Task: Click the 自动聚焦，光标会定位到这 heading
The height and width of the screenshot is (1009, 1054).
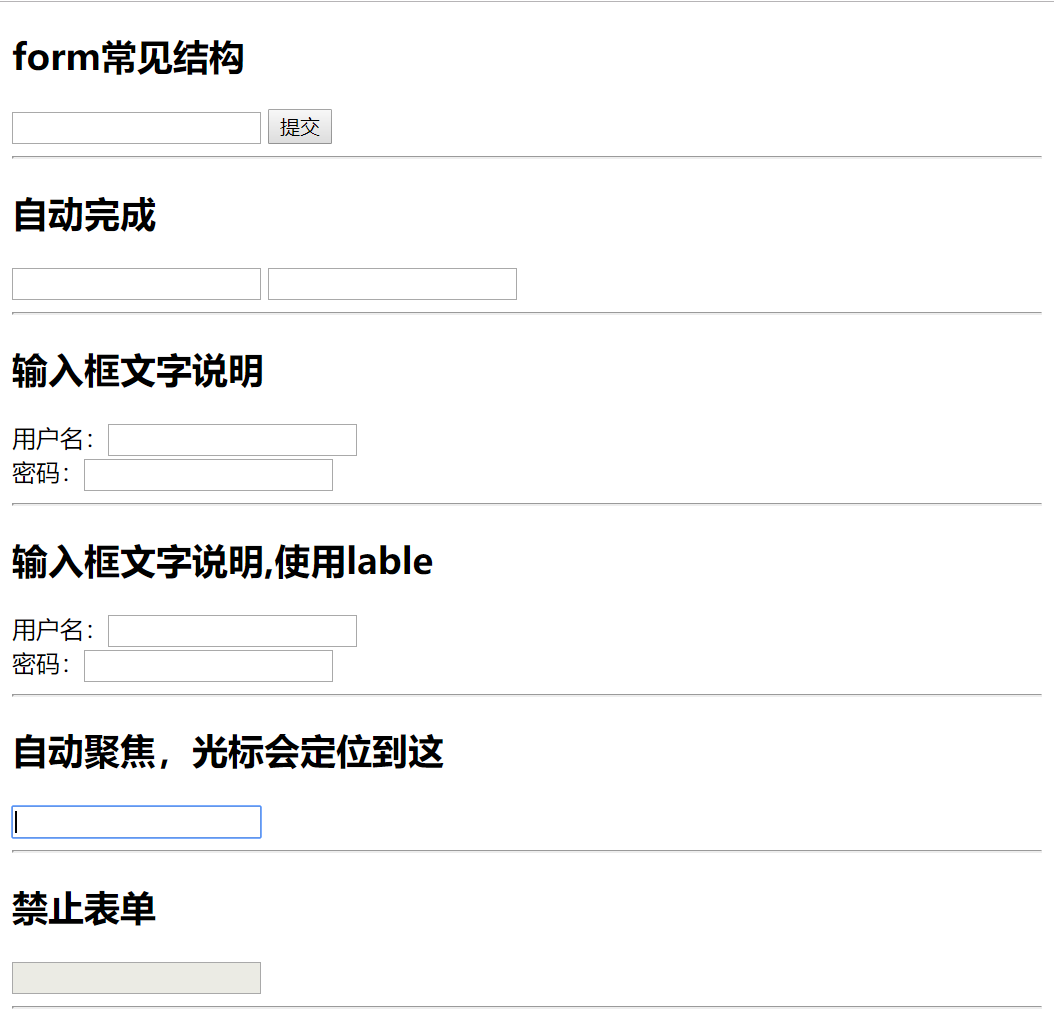Action: coord(227,752)
